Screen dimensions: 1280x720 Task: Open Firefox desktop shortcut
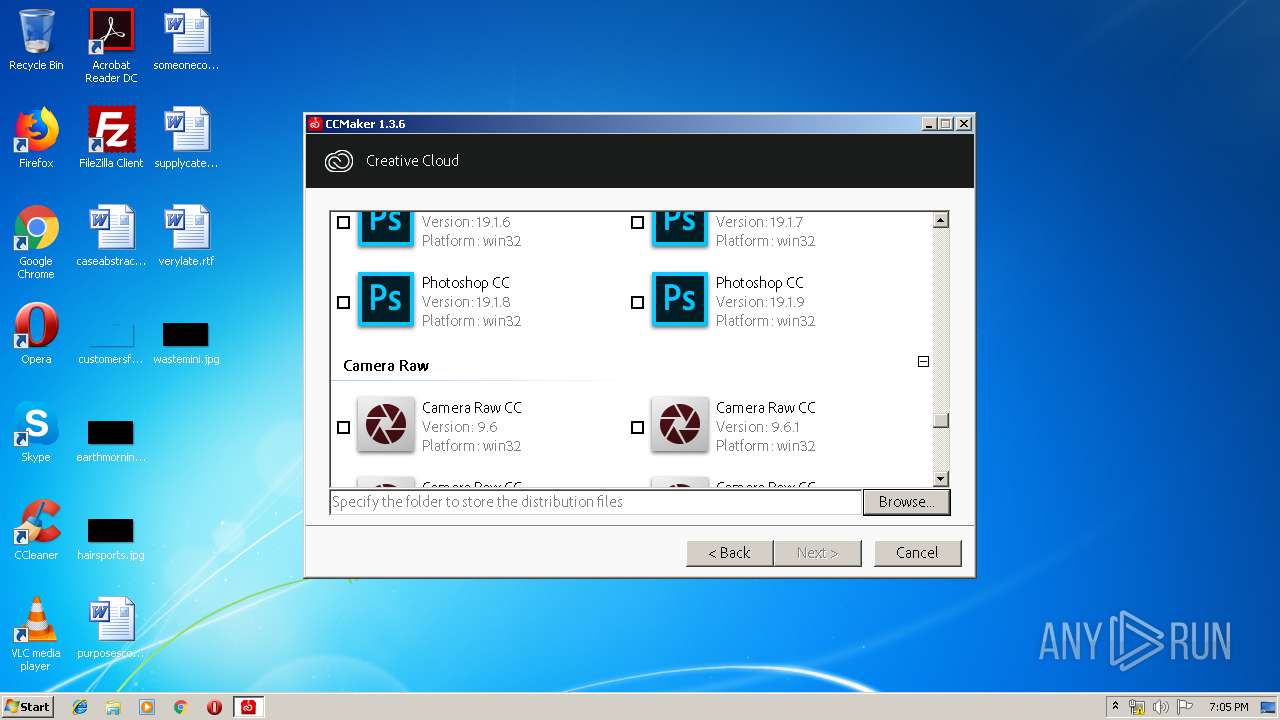click(36, 130)
